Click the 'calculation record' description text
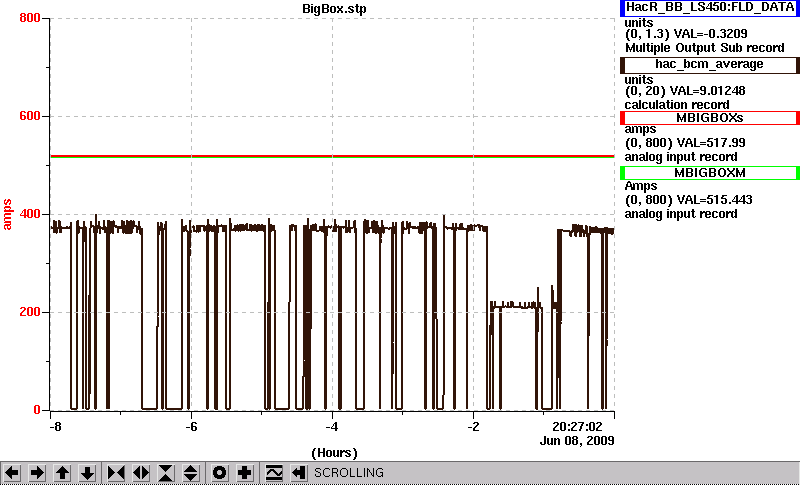Screen dimensions: 800x485 (677, 105)
